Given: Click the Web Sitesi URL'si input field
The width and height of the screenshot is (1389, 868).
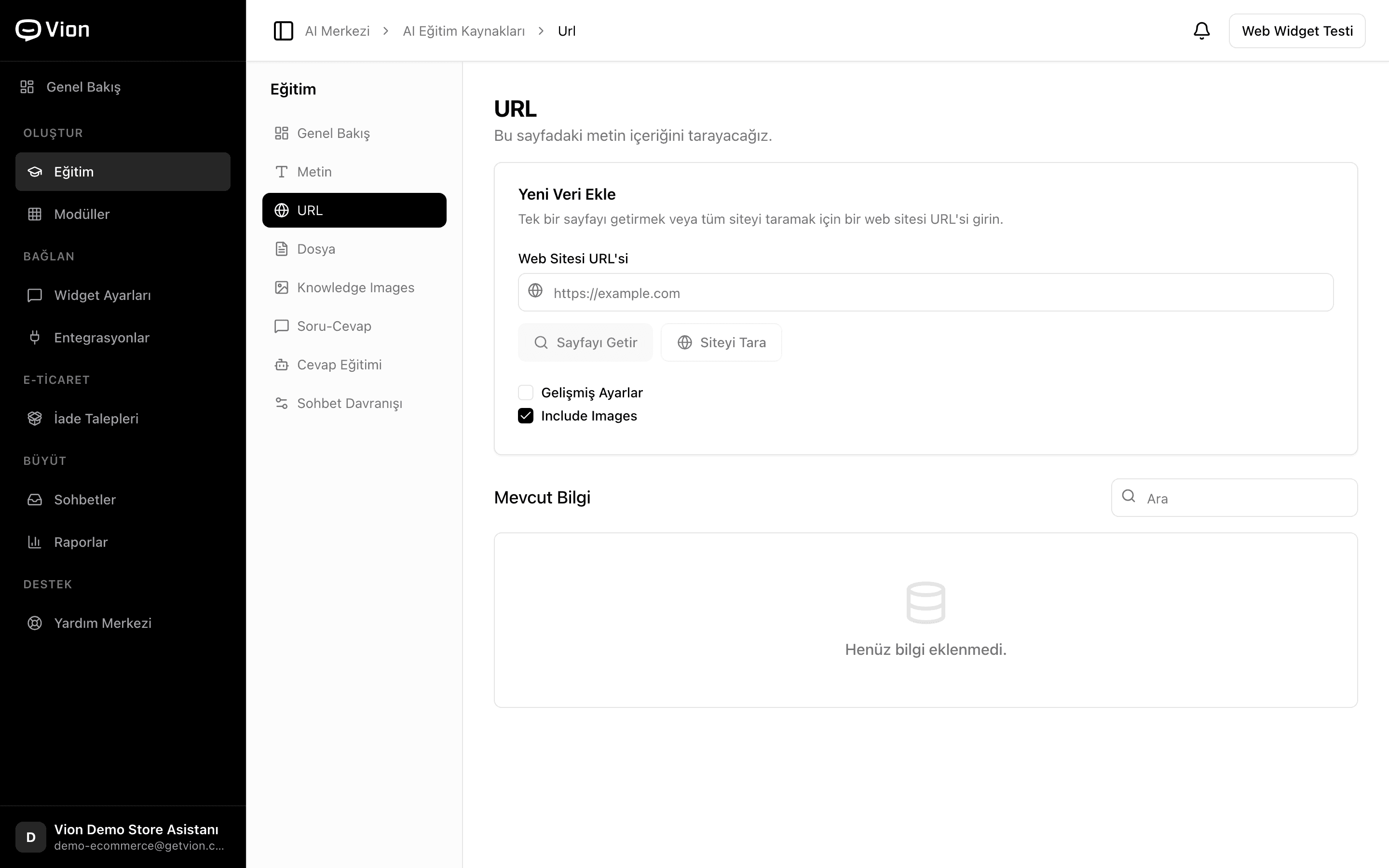Looking at the screenshot, I should (x=925, y=292).
